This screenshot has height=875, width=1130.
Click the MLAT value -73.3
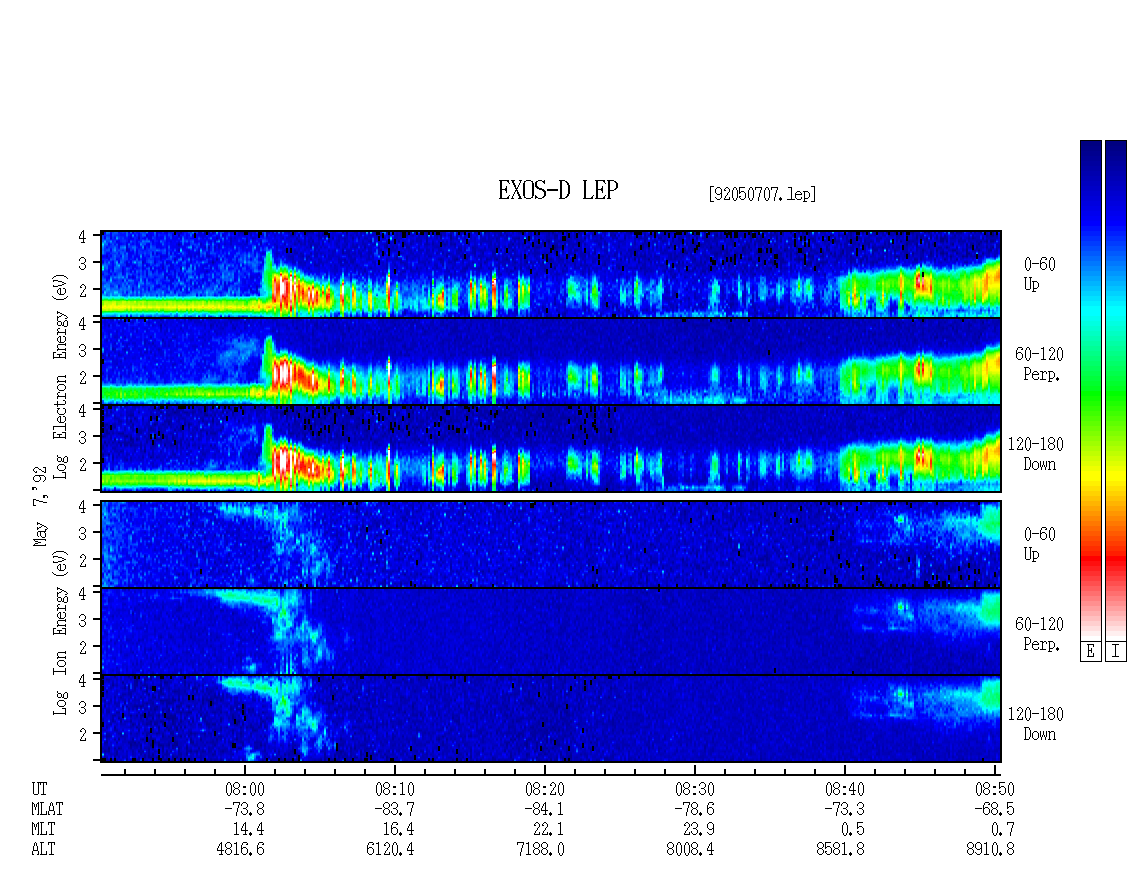tap(844, 809)
